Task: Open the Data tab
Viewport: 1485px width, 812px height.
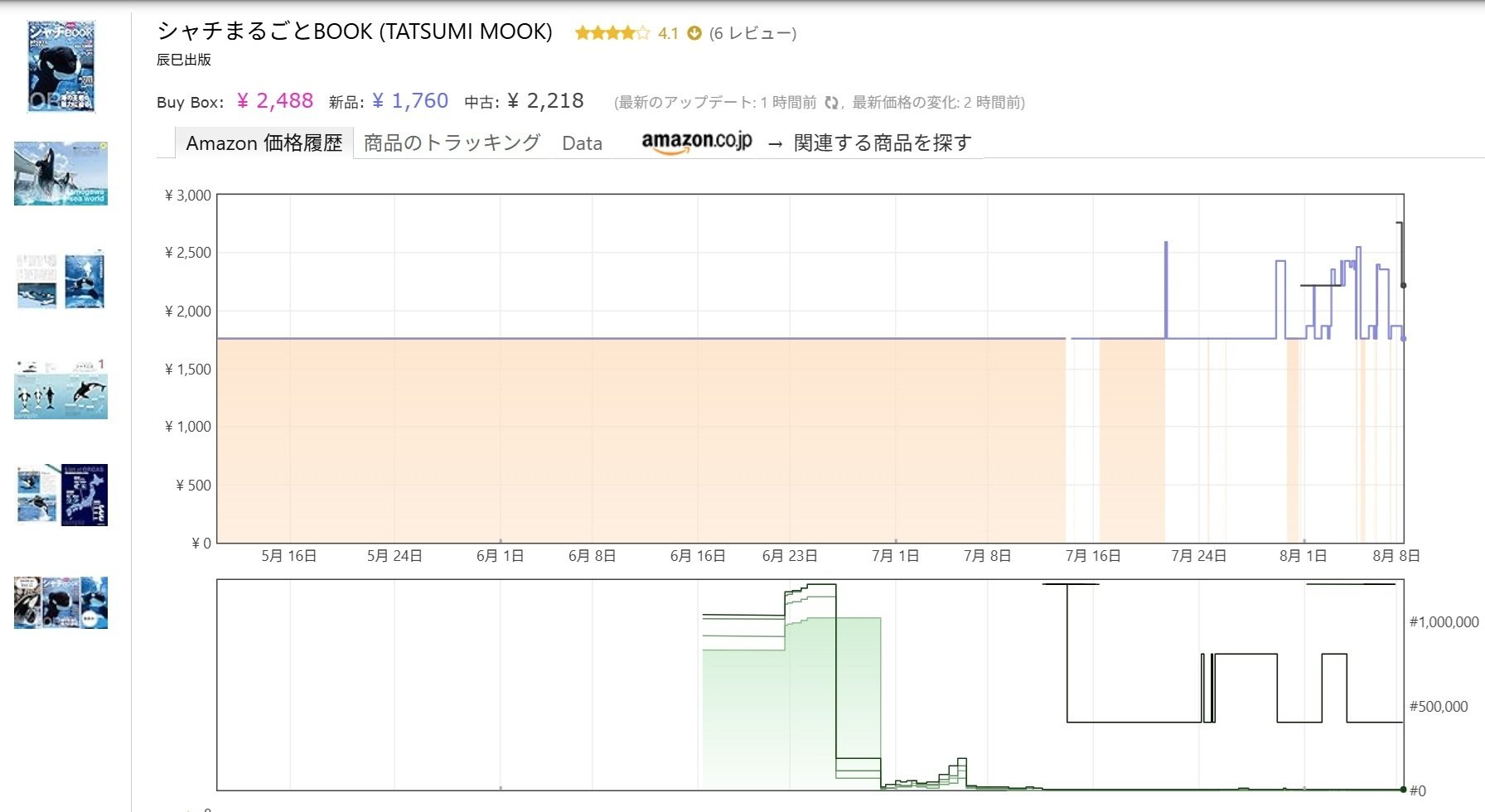Action: tap(582, 143)
